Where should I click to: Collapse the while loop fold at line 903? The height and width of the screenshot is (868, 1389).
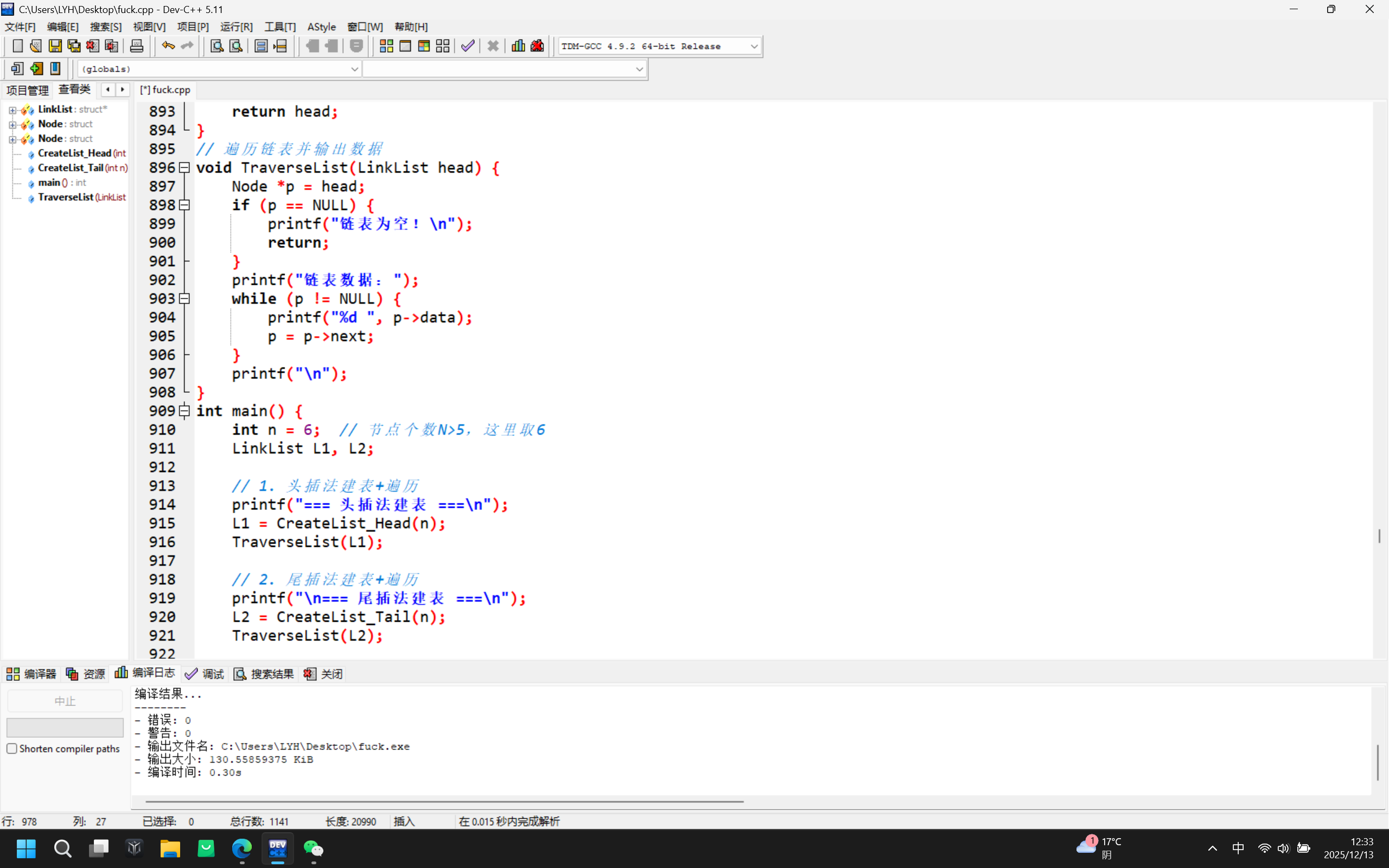click(x=184, y=298)
